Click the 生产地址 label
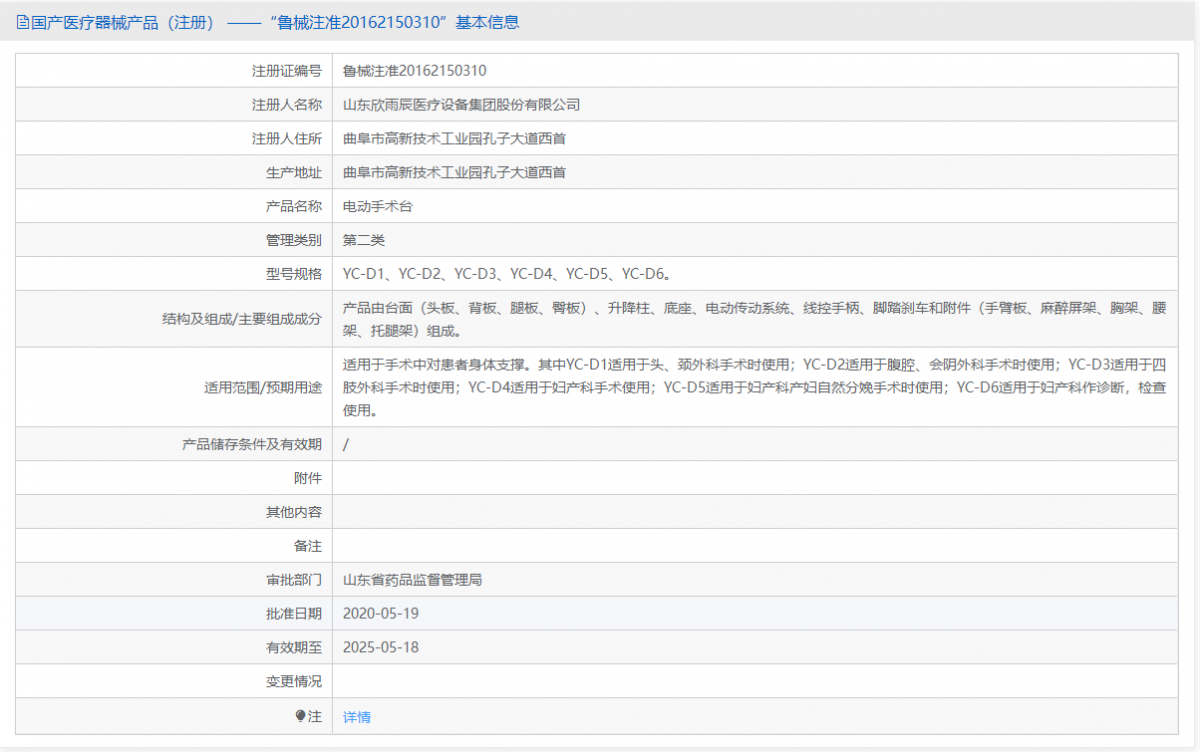Screen dimensions: 1200x752 coord(294,173)
